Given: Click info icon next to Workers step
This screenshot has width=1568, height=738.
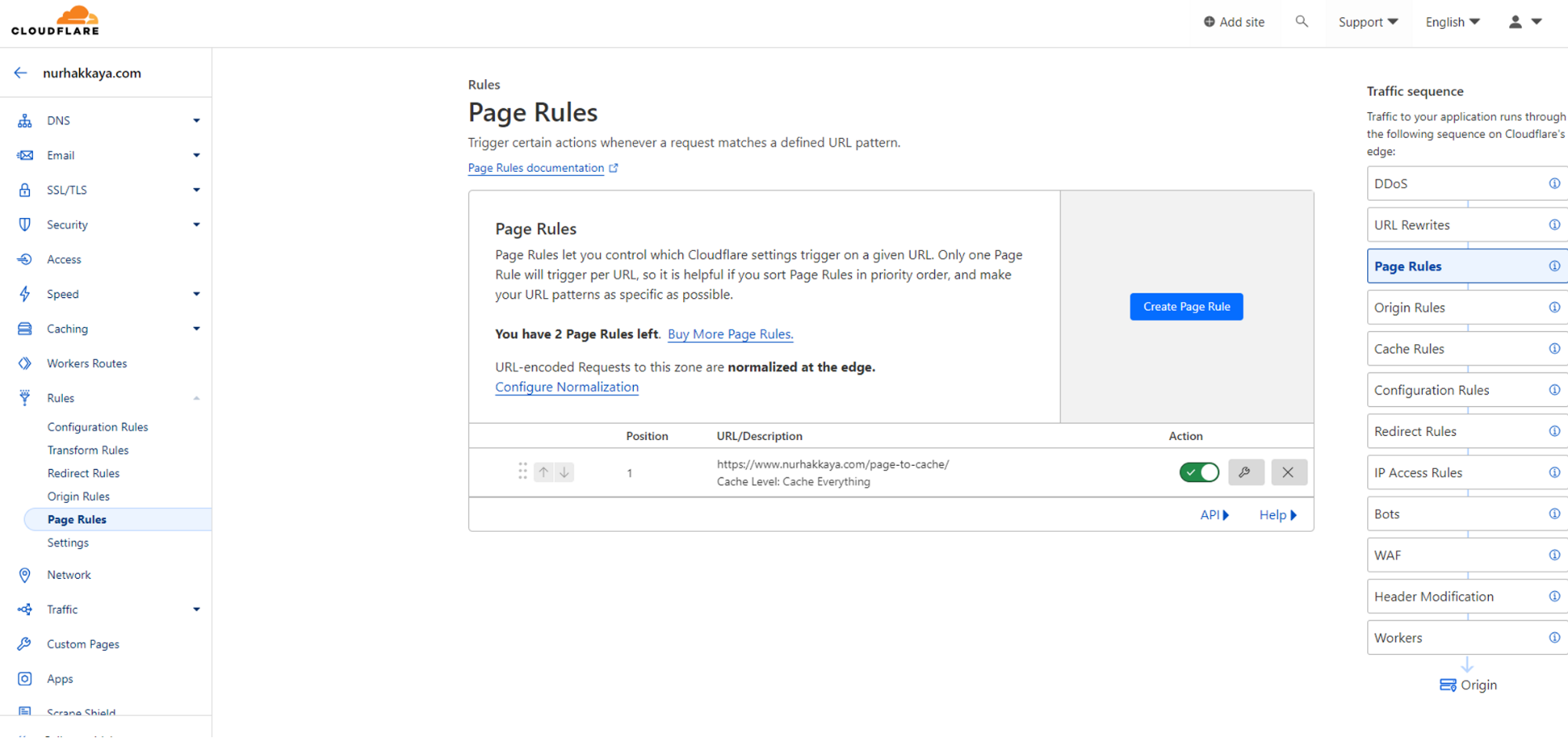Looking at the screenshot, I should (x=1554, y=638).
